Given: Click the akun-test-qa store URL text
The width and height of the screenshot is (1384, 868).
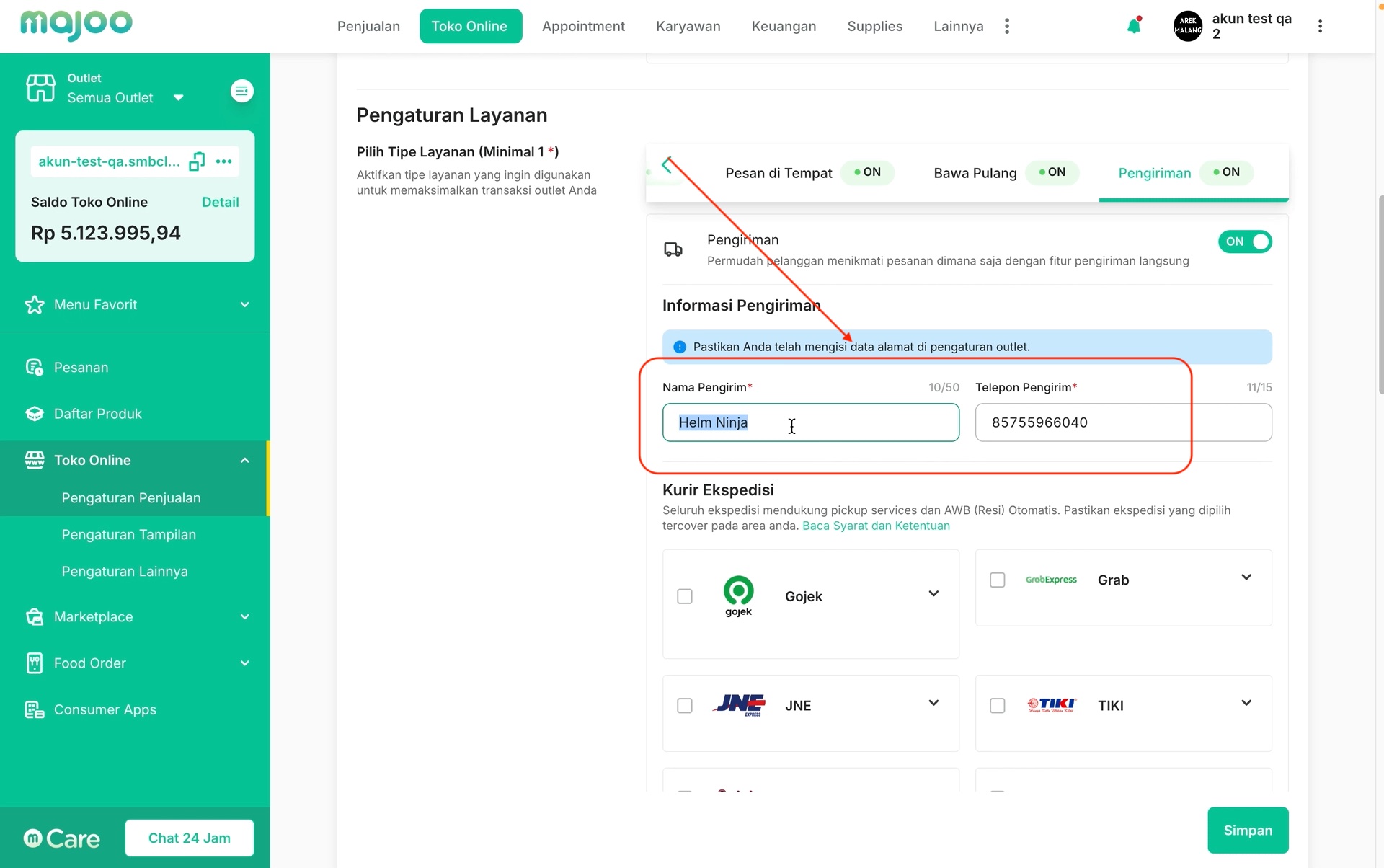Looking at the screenshot, I should [x=109, y=161].
